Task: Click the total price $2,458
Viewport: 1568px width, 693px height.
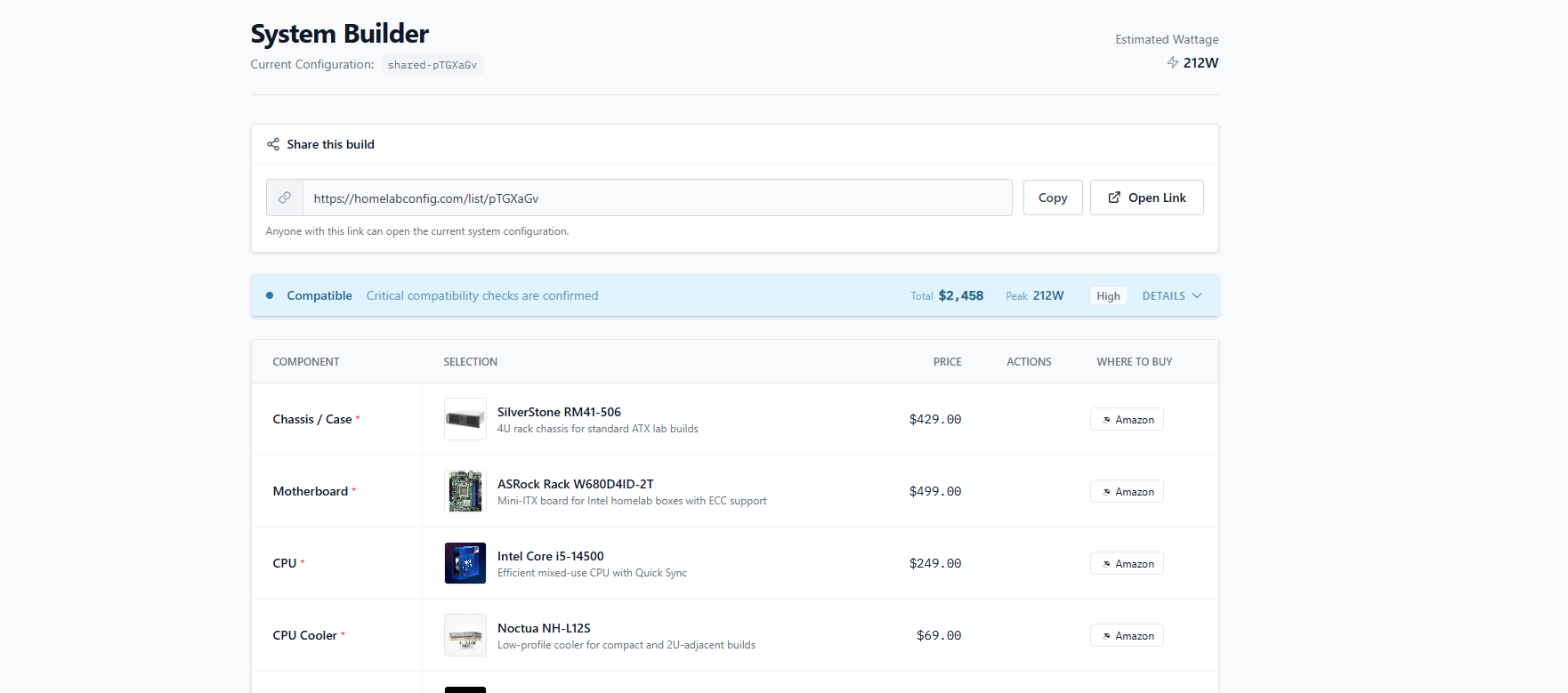Action: [x=960, y=295]
